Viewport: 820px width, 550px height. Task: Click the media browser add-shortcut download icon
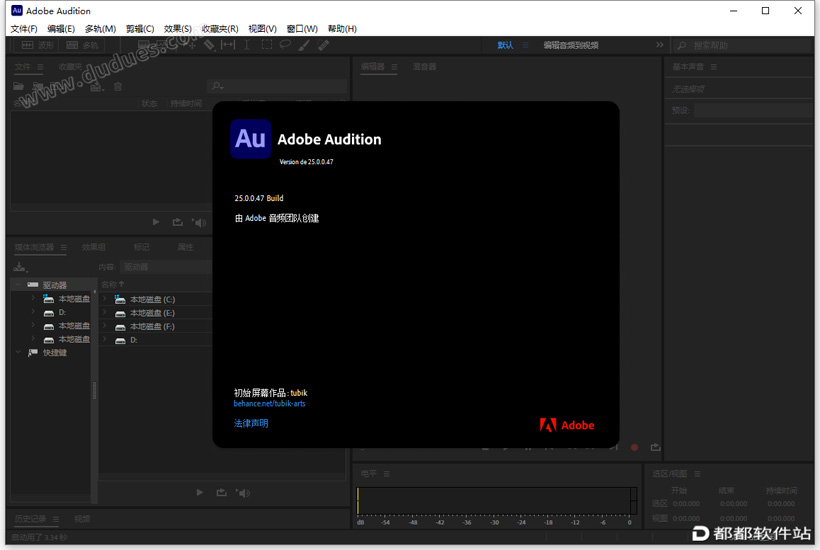[x=20, y=267]
